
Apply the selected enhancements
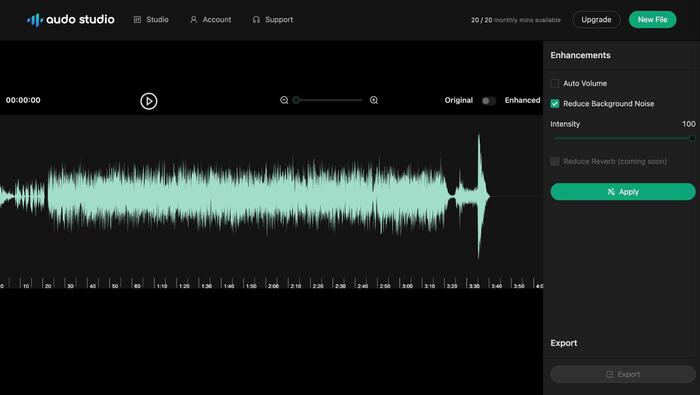(623, 192)
